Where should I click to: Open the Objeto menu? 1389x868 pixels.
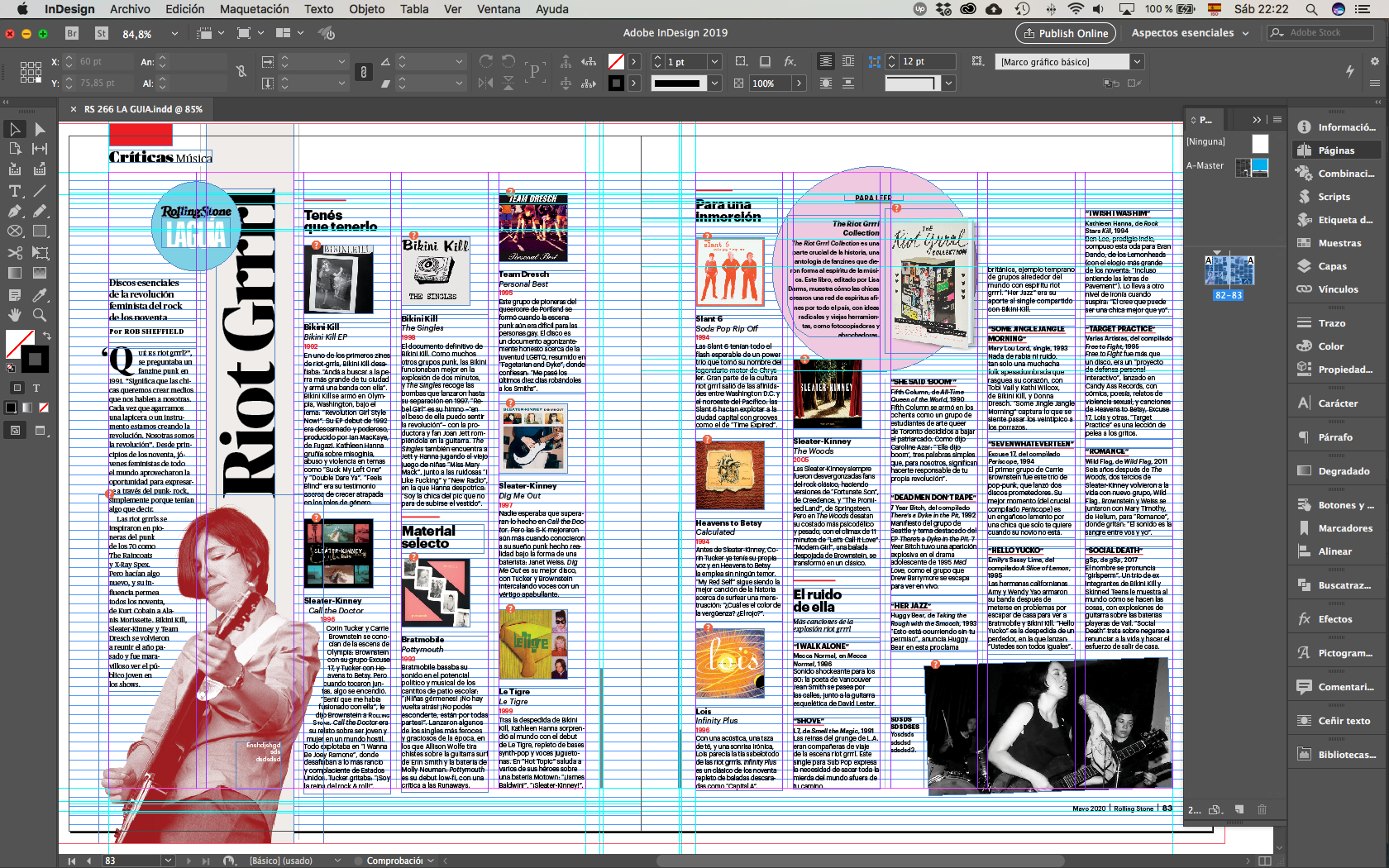tap(367, 9)
